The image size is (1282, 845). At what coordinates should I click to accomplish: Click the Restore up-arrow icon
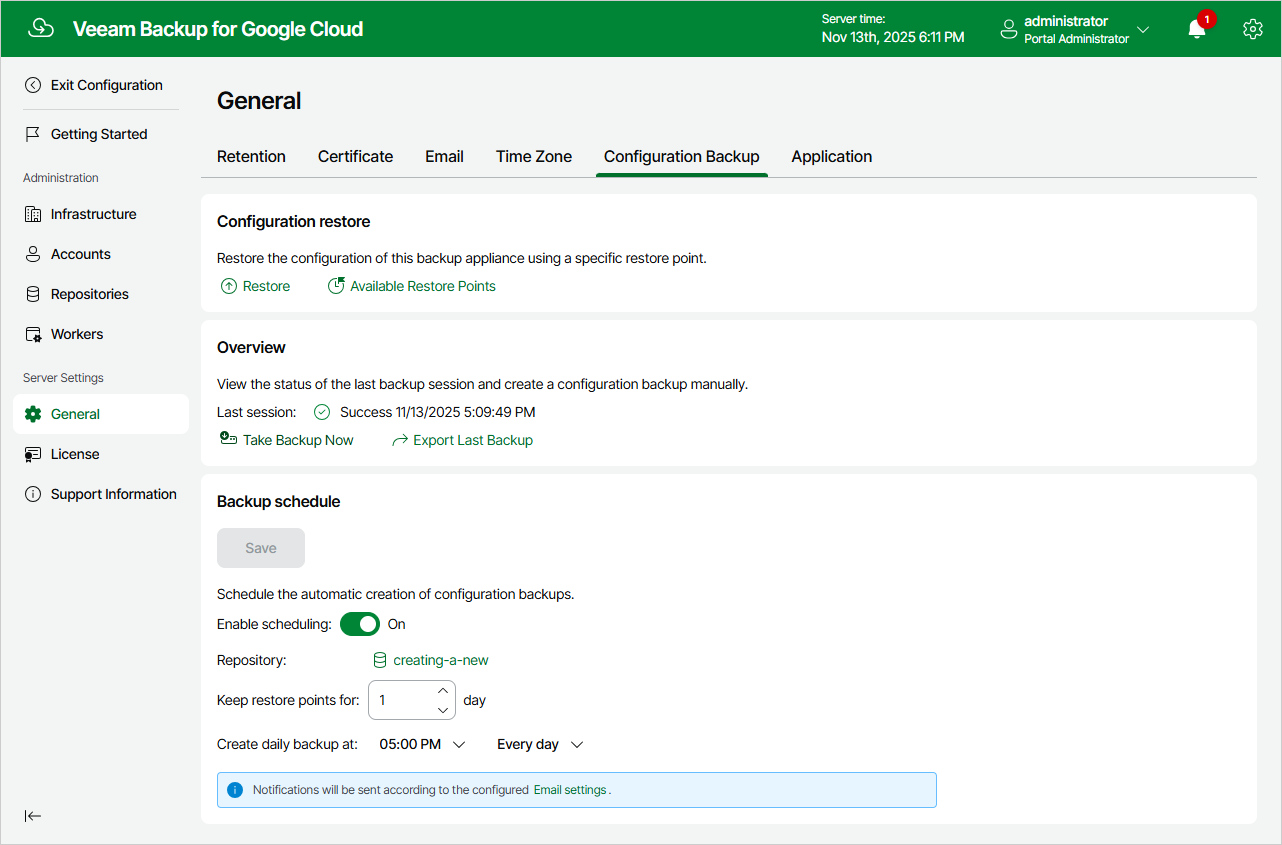(229, 286)
